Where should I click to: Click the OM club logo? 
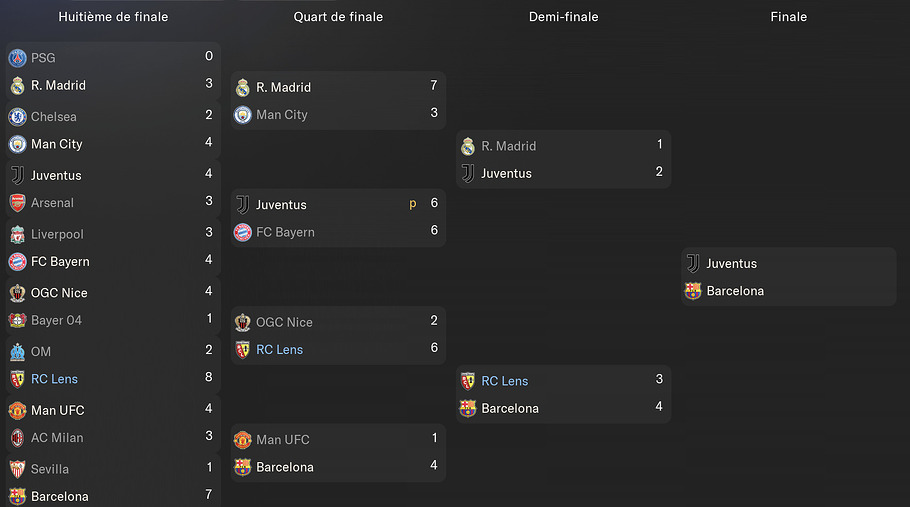[17, 352]
